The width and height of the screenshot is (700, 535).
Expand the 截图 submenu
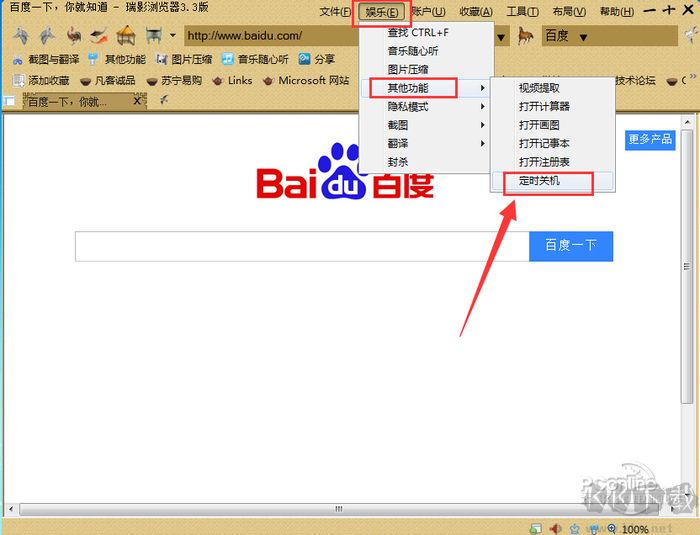click(398, 125)
